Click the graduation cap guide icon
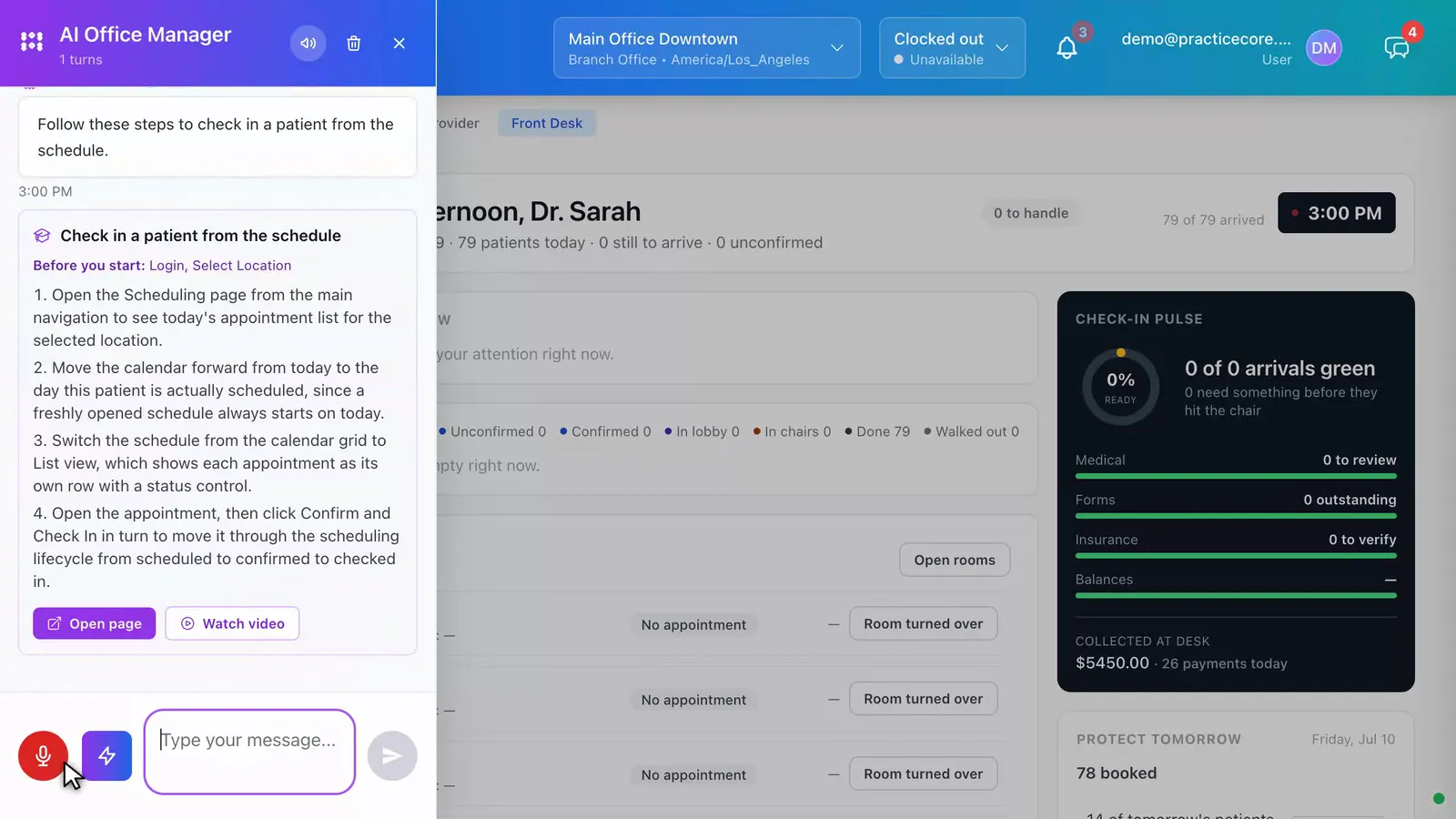The image size is (1456, 819). [x=42, y=236]
